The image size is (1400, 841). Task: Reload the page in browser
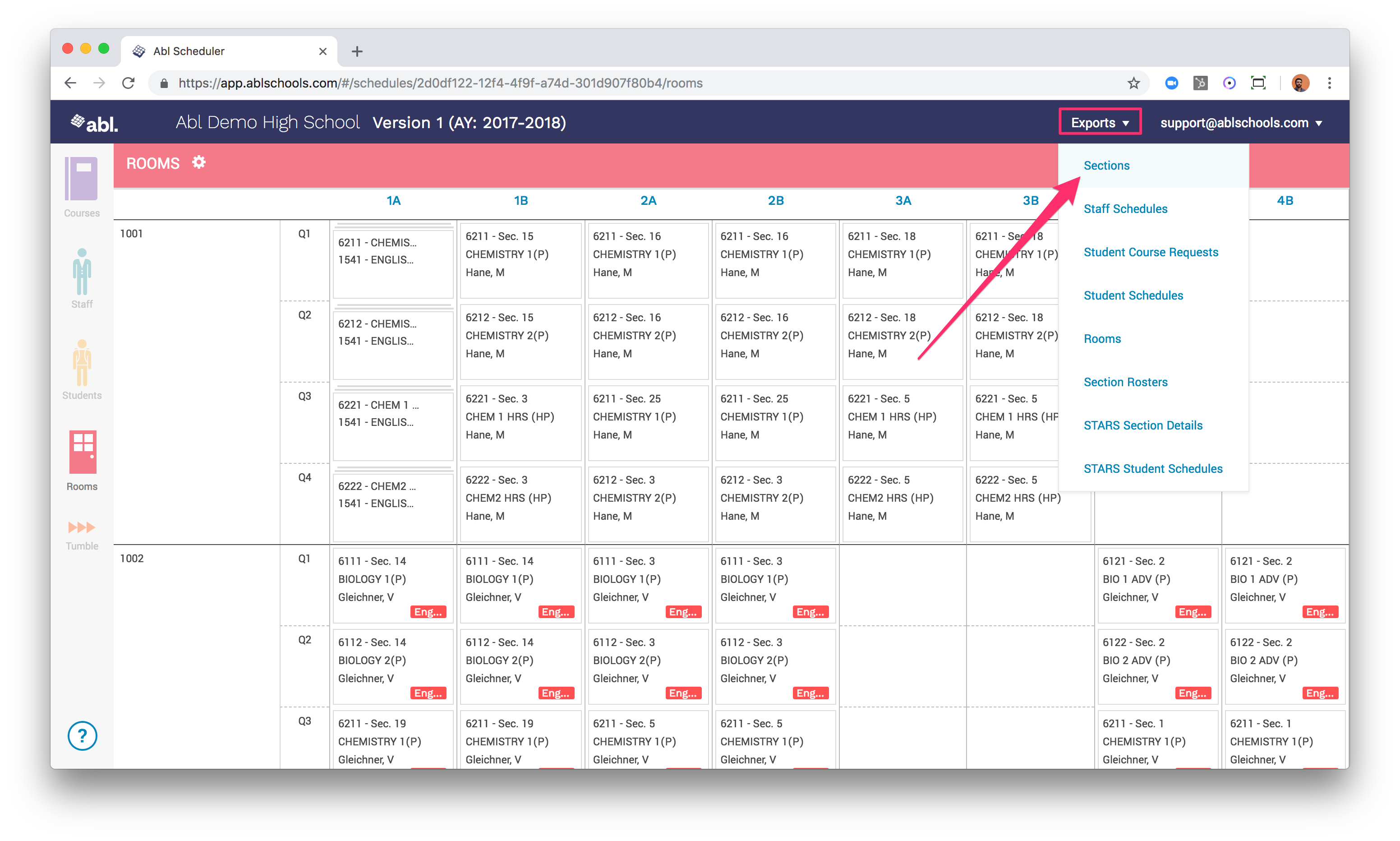click(x=129, y=83)
